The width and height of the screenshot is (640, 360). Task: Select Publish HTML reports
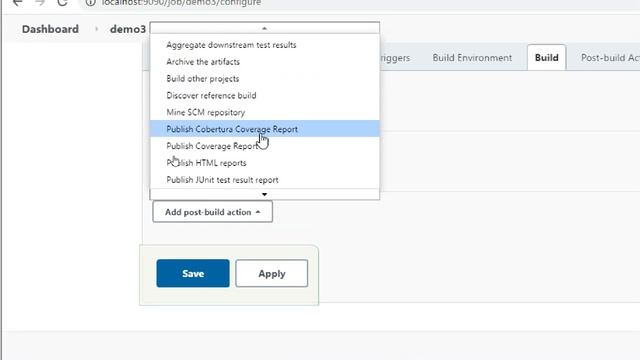tap(264, 162)
